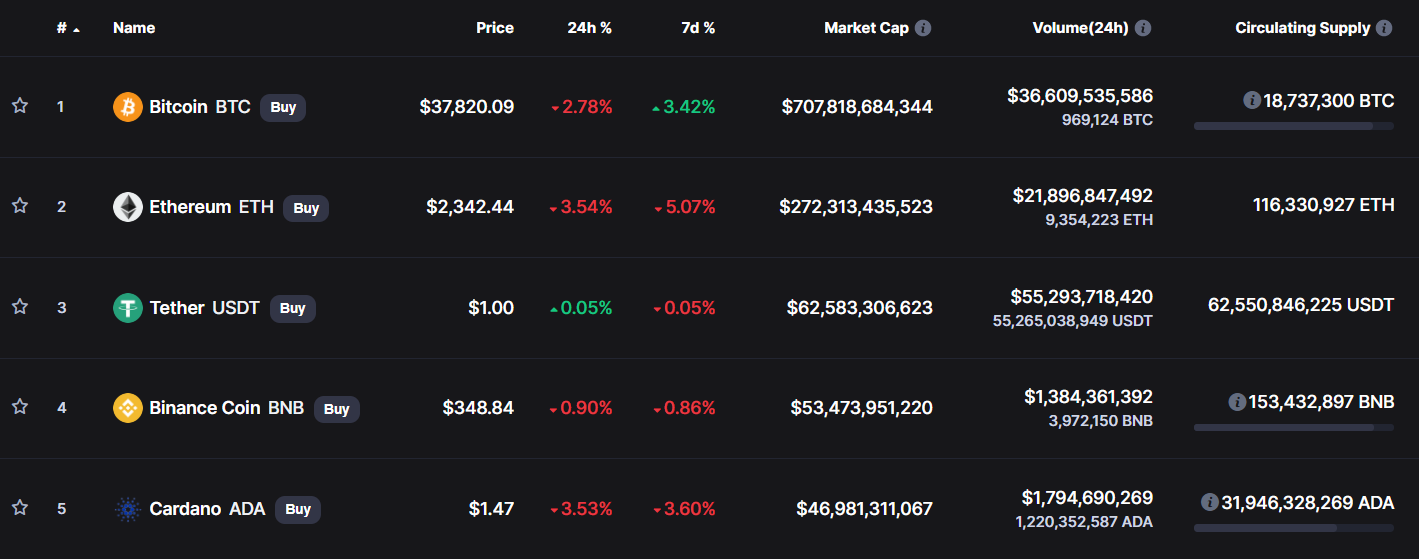1419x559 pixels.
Task: Select Tether market cap $62,583,306,623
Action: [x=860, y=308]
